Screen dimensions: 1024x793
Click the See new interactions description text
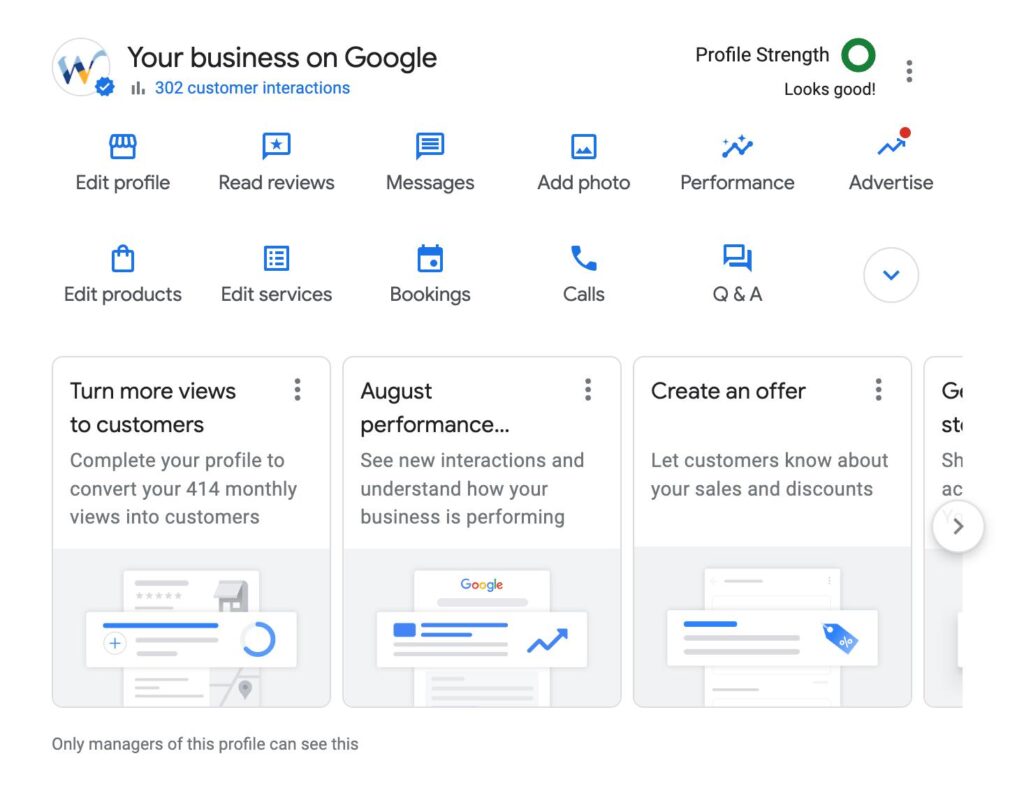[472, 489]
